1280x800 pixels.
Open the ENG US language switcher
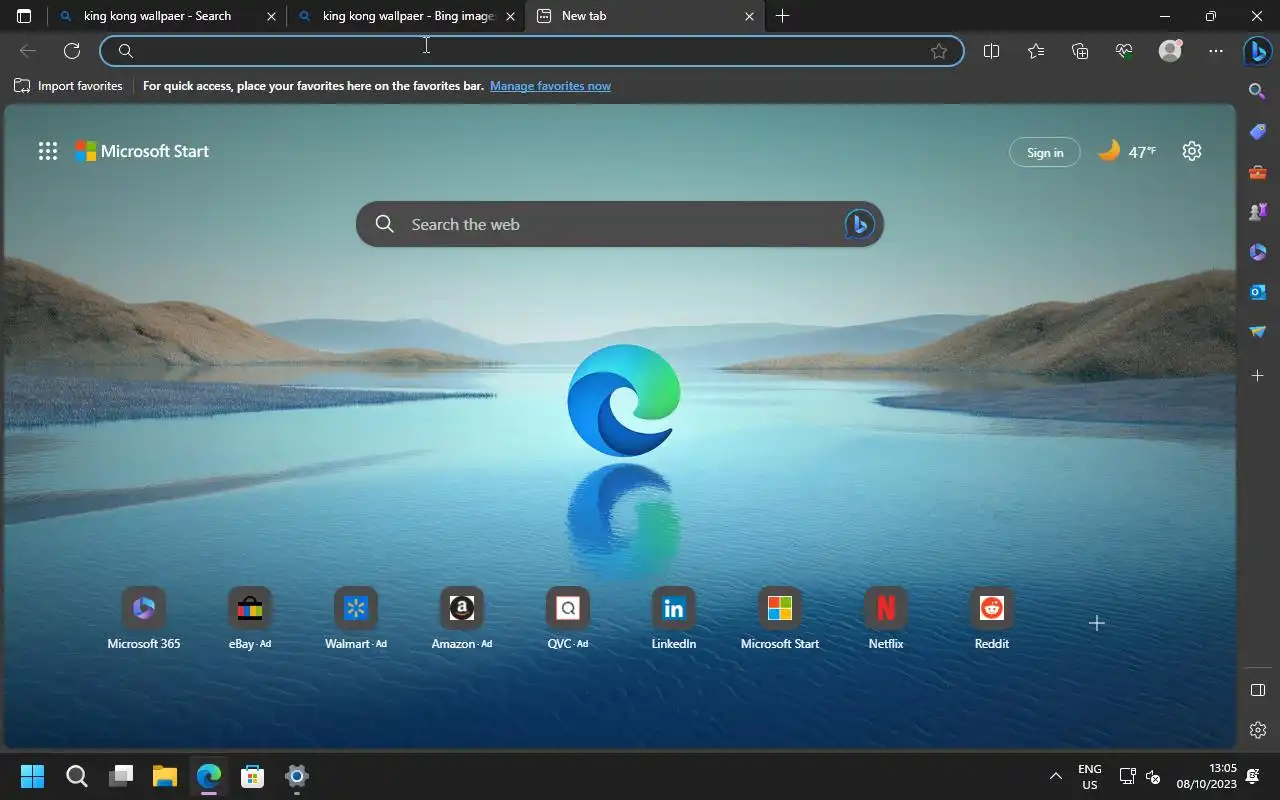[1090, 776]
